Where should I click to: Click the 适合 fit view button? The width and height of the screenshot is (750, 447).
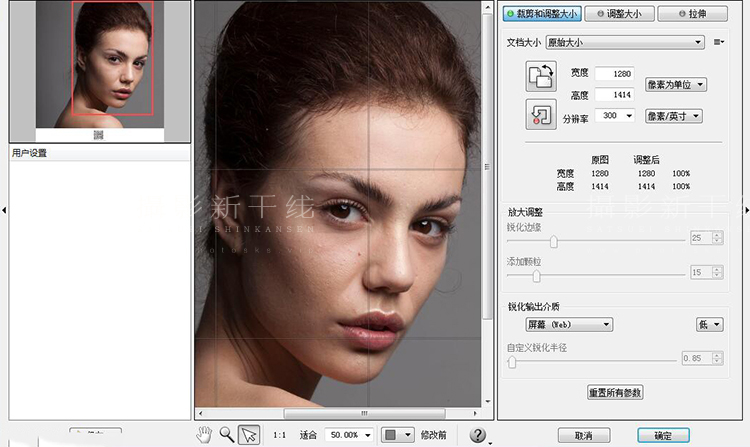pyautogui.click(x=308, y=435)
